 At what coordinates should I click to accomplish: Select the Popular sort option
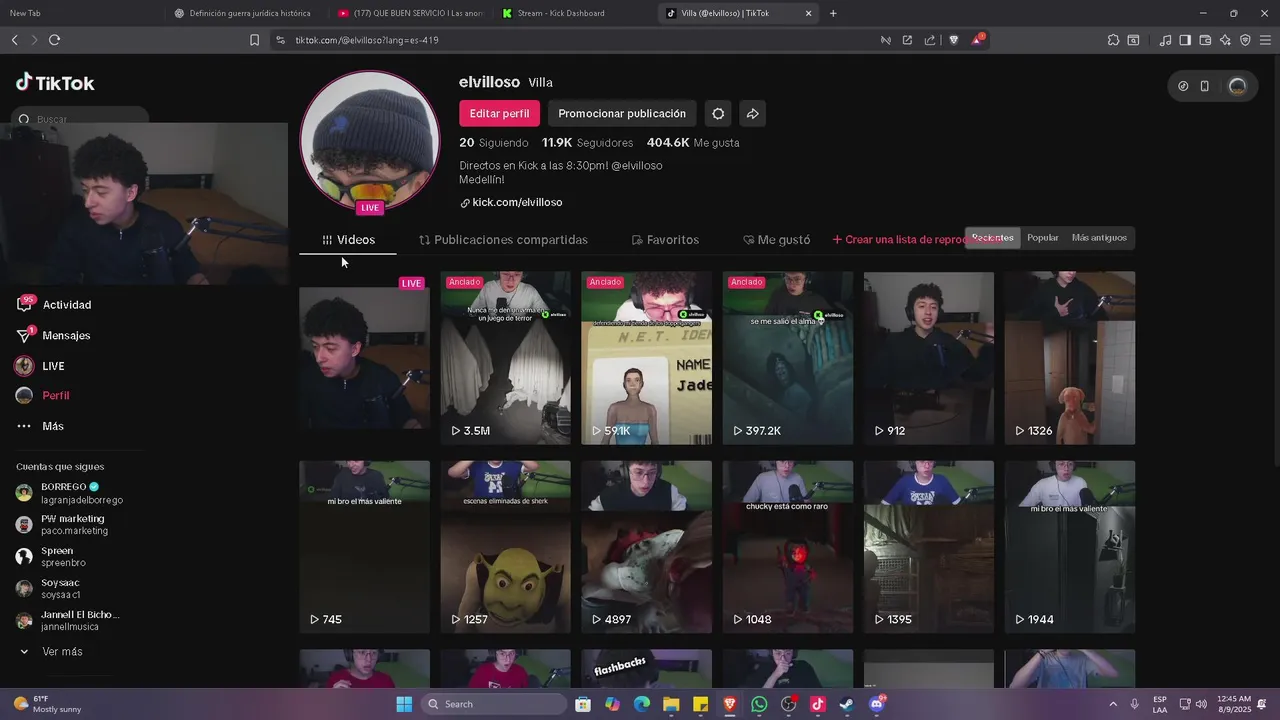(x=1042, y=238)
